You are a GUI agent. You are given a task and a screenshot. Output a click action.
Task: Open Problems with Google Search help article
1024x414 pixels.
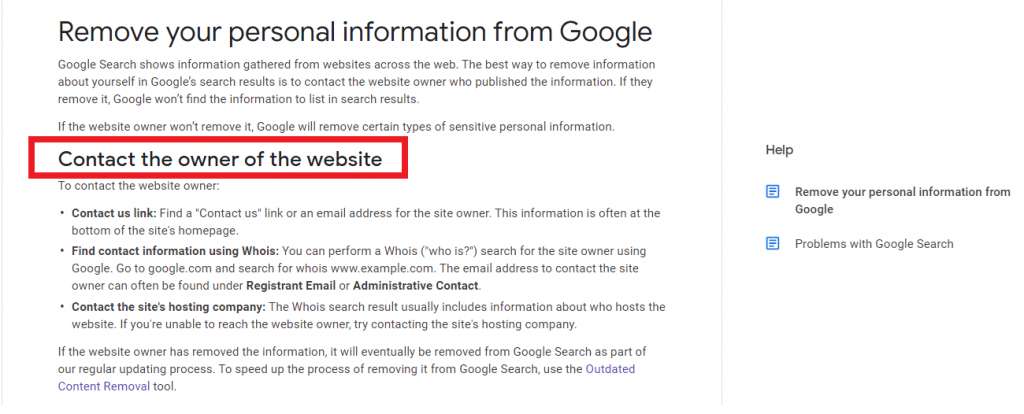tap(874, 244)
